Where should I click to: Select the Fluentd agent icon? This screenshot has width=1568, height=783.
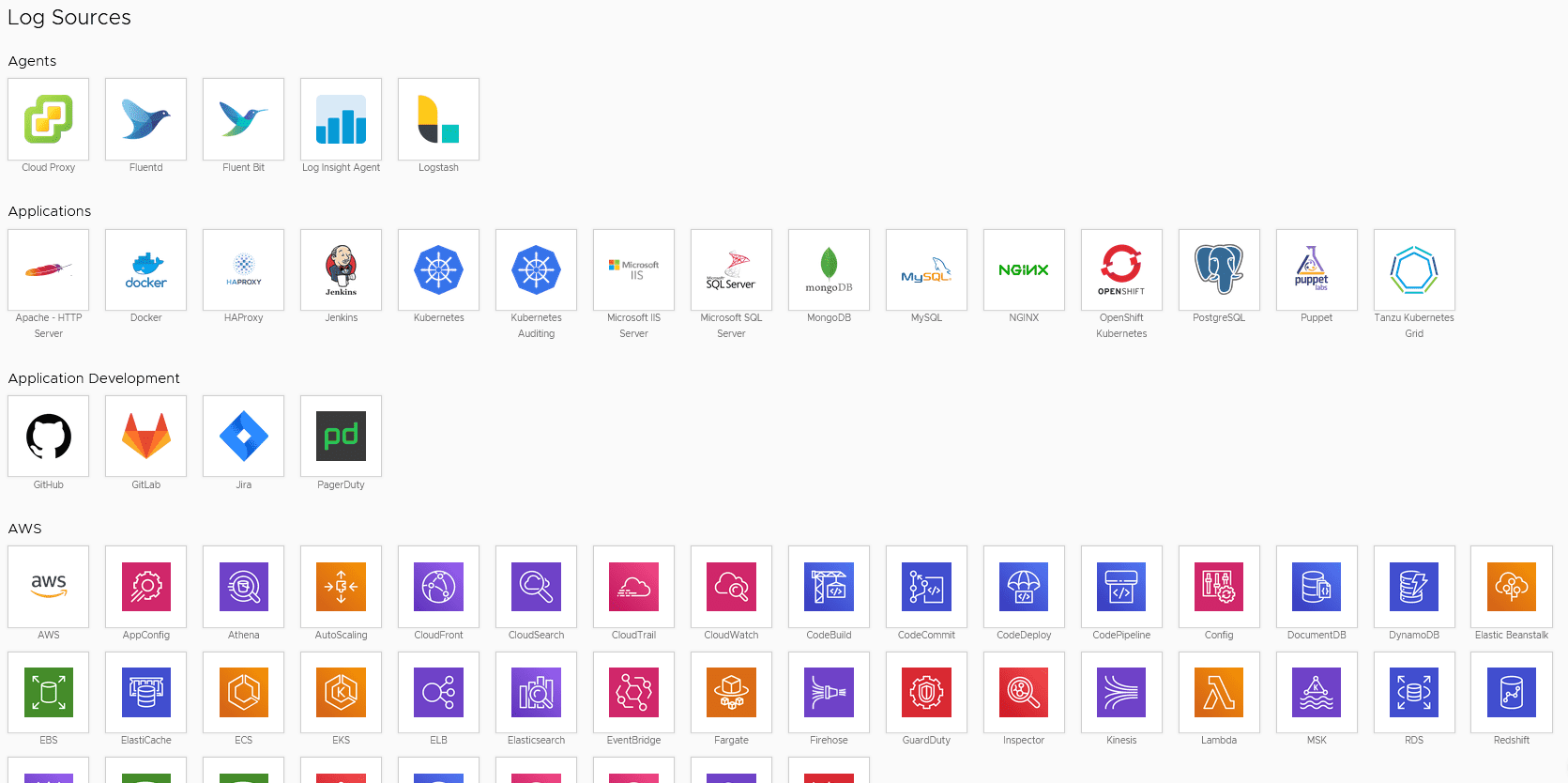pos(146,119)
